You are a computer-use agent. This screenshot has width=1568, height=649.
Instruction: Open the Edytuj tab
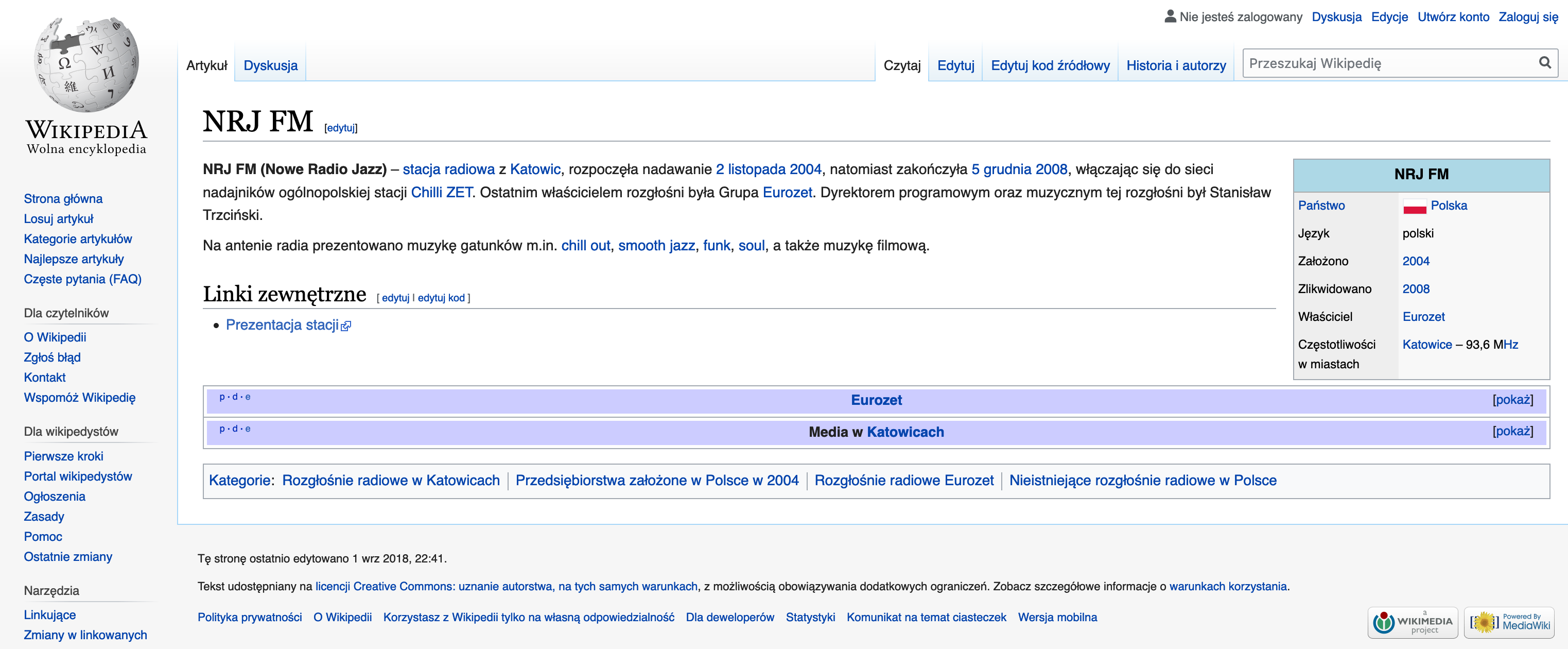tap(955, 65)
